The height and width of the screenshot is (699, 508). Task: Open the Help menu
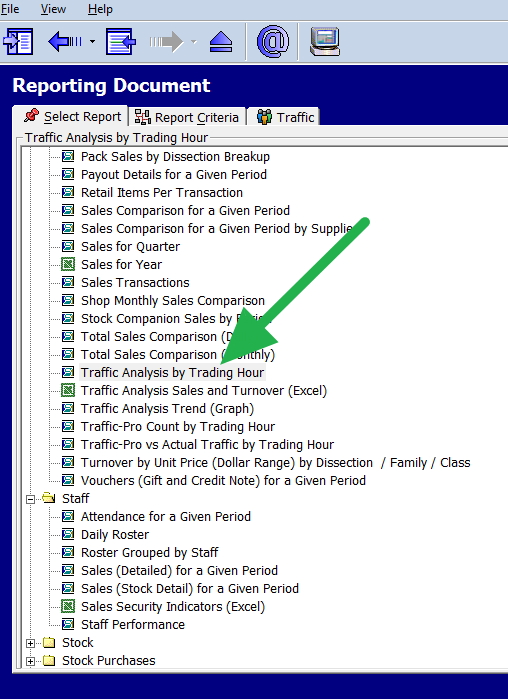click(x=100, y=9)
